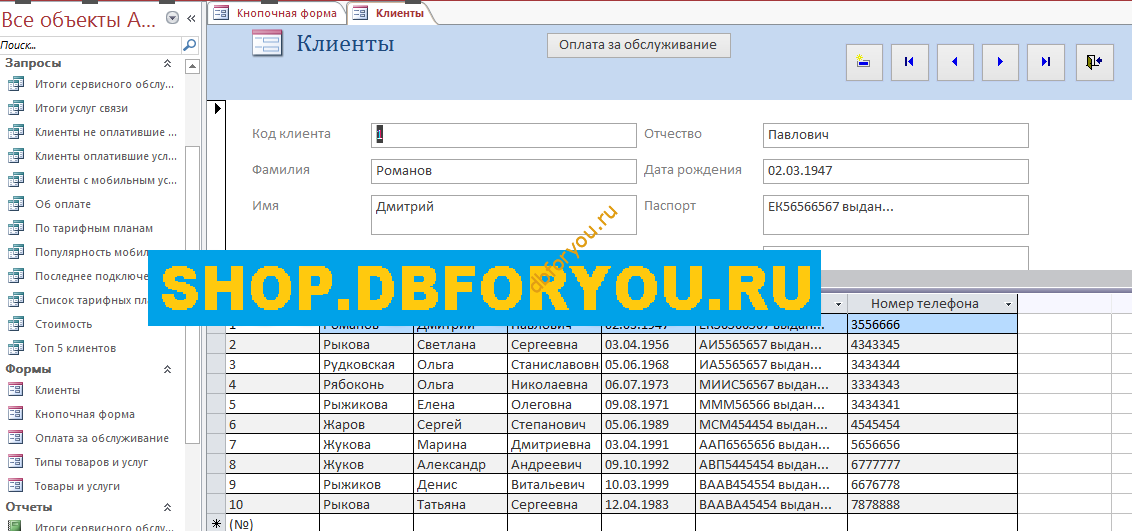This screenshot has width=1132, height=531.
Task: Collapse the Запросы group
Action: pyautogui.click(x=167, y=63)
